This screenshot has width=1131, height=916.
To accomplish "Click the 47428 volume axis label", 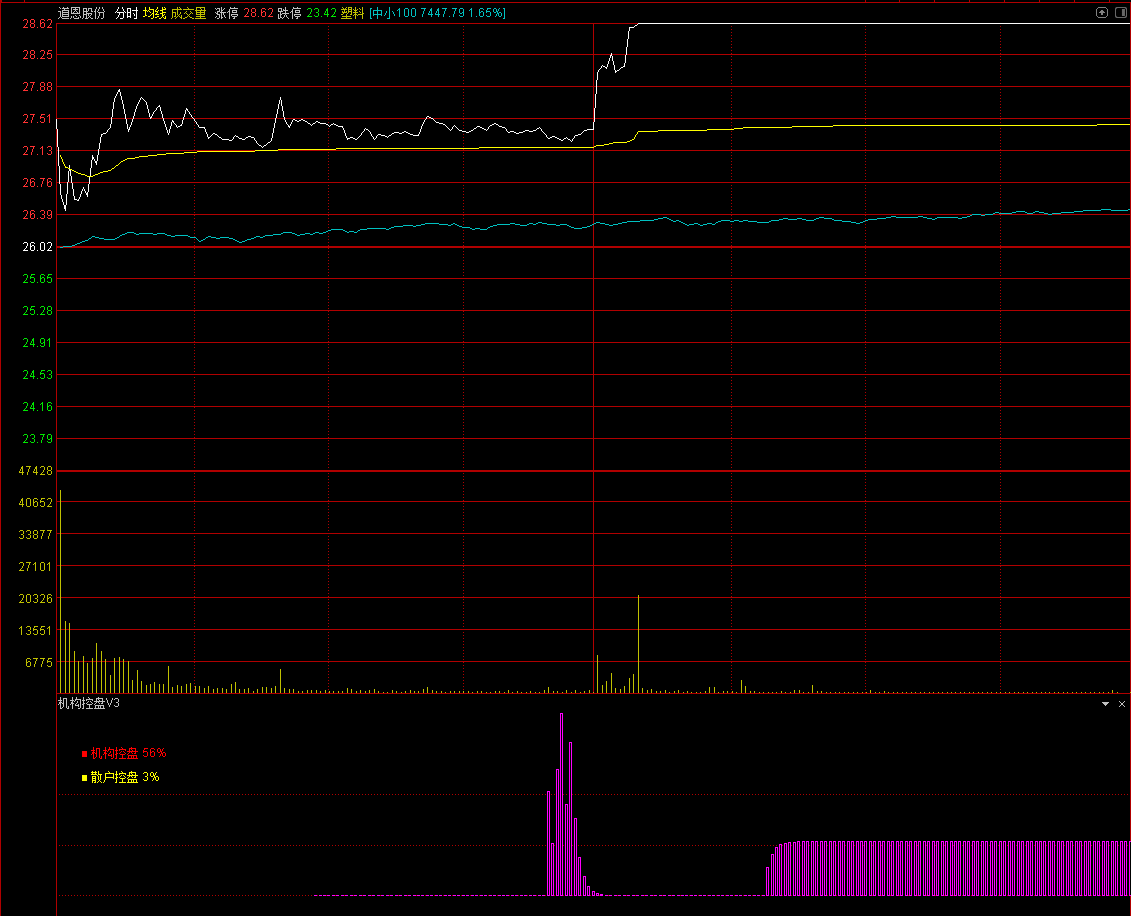I will 35,470.
